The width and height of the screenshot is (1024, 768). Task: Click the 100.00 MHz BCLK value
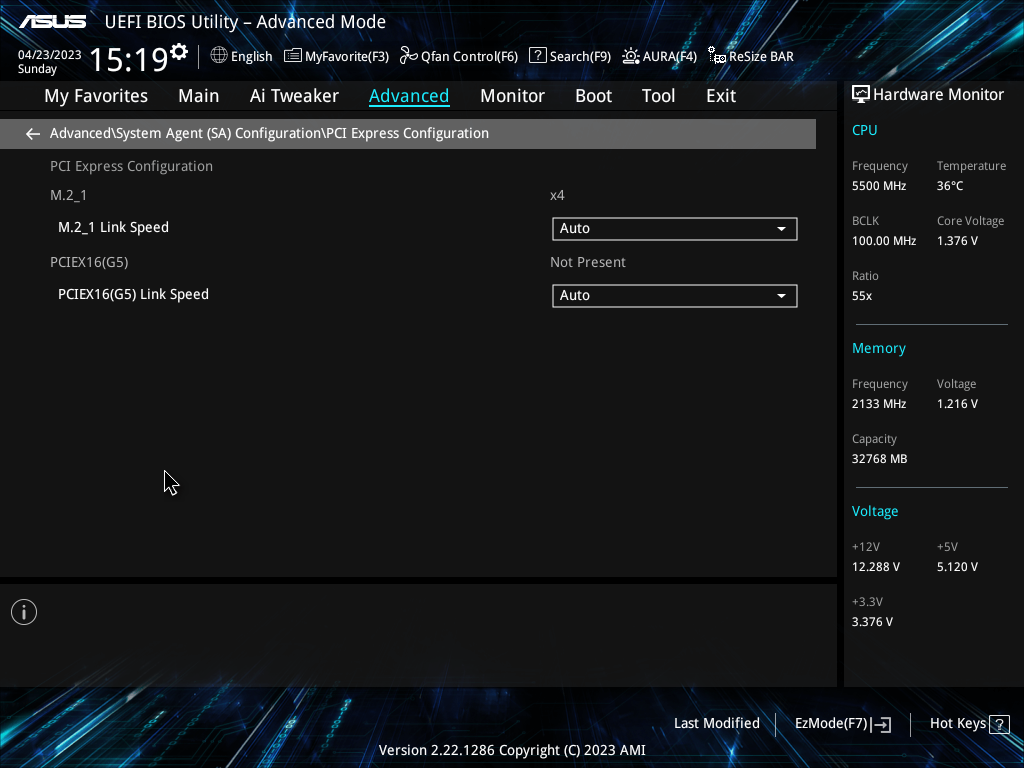[x=884, y=241]
